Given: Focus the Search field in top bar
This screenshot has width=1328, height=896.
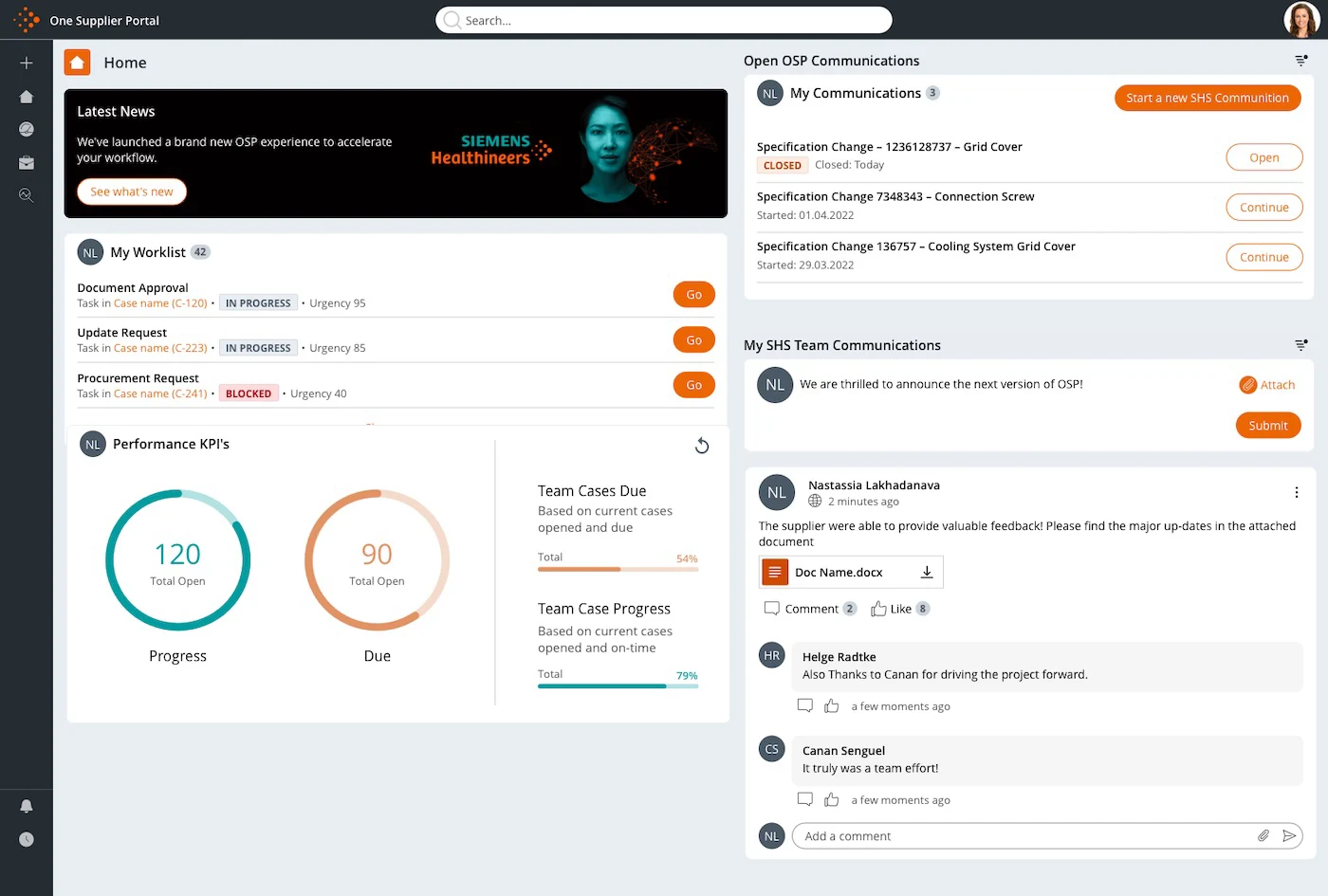Looking at the screenshot, I should pos(664,20).
